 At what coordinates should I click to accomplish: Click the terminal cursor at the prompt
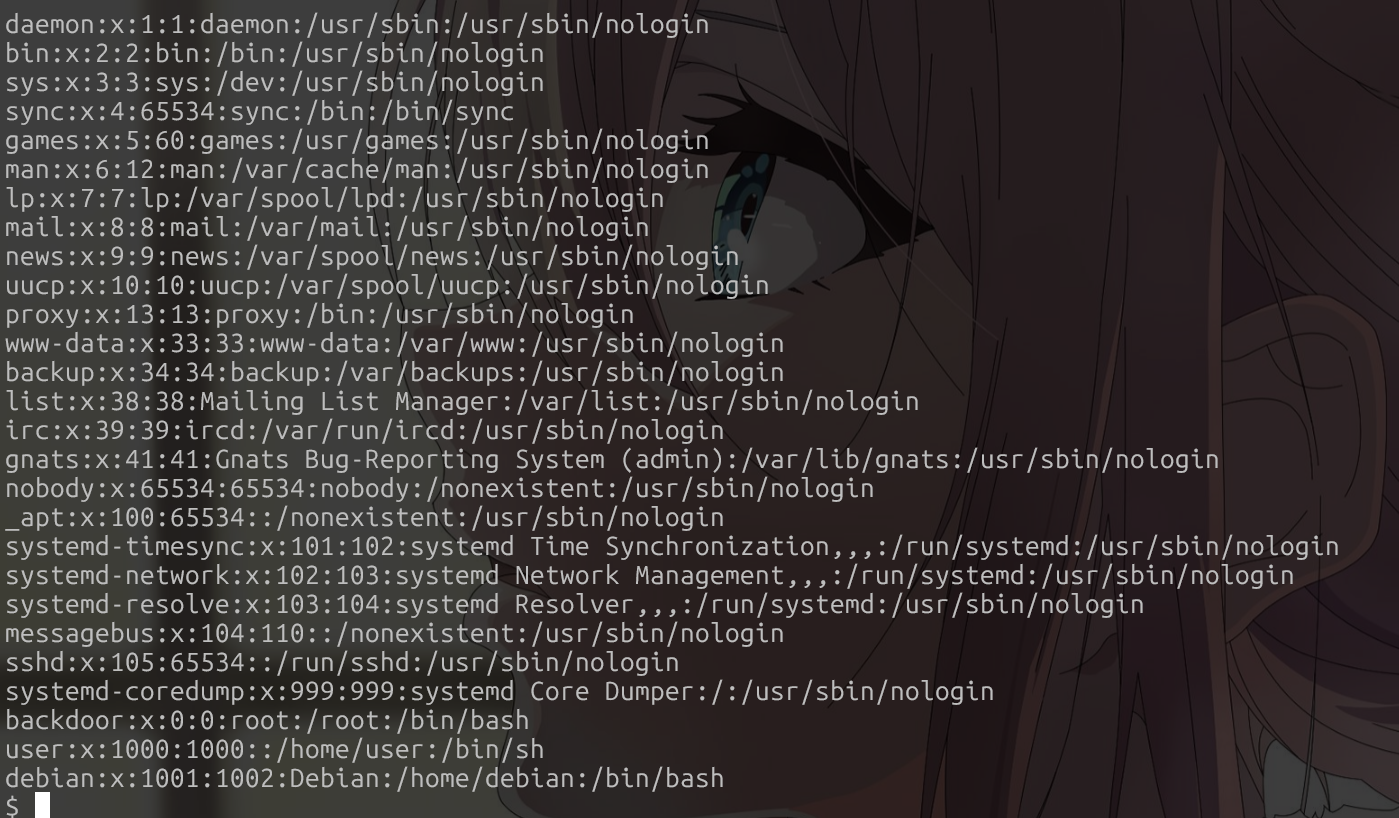(x=42, y=805)
